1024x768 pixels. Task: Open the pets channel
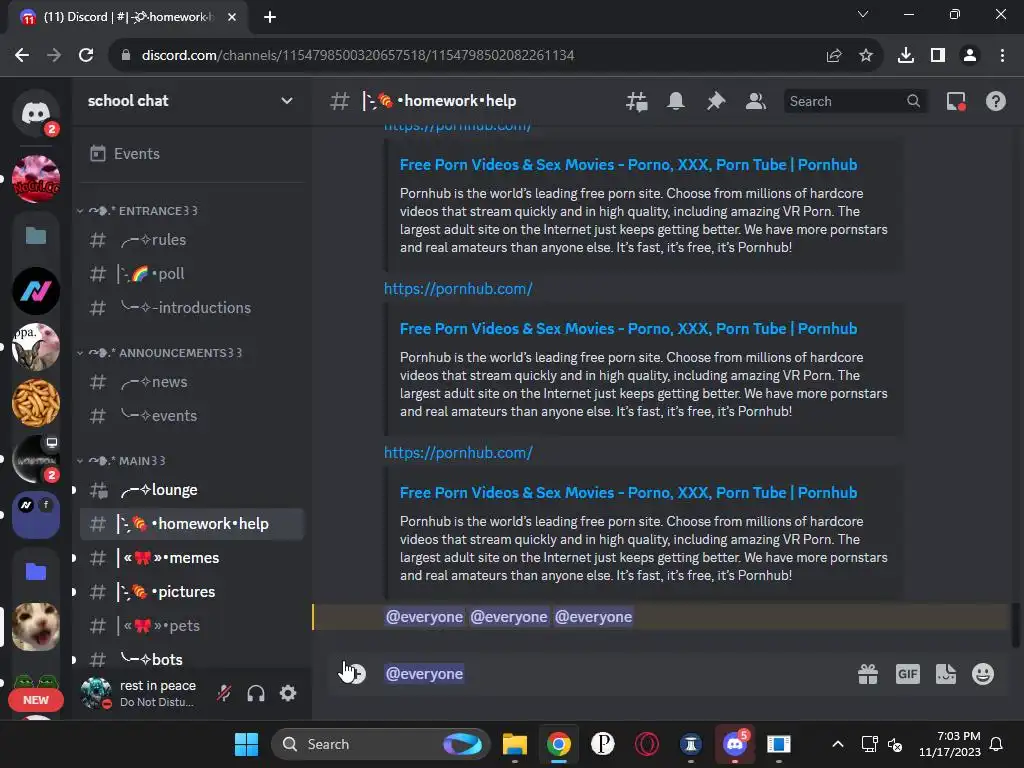(x=192, y=626)
